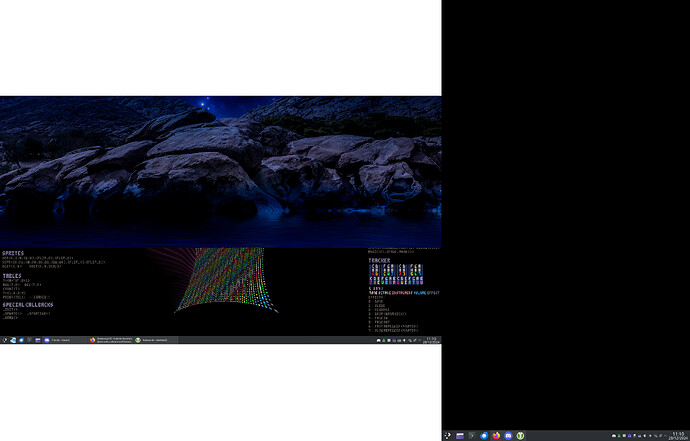The image size is (690, 441).
Task: Open Discord pinned on the right screen's taskbar
Action: tap(508, 435)
